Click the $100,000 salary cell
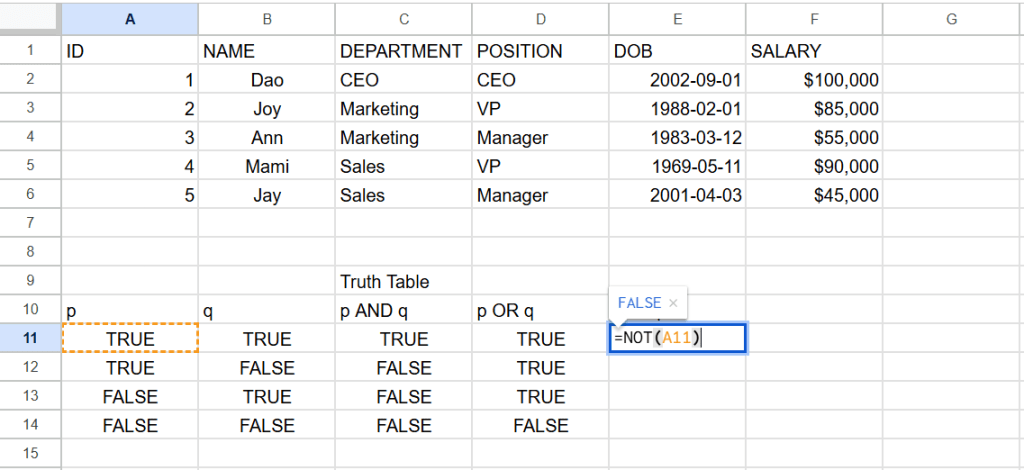The width and height of the screenshot is (1024, 470). coord(814,80)
